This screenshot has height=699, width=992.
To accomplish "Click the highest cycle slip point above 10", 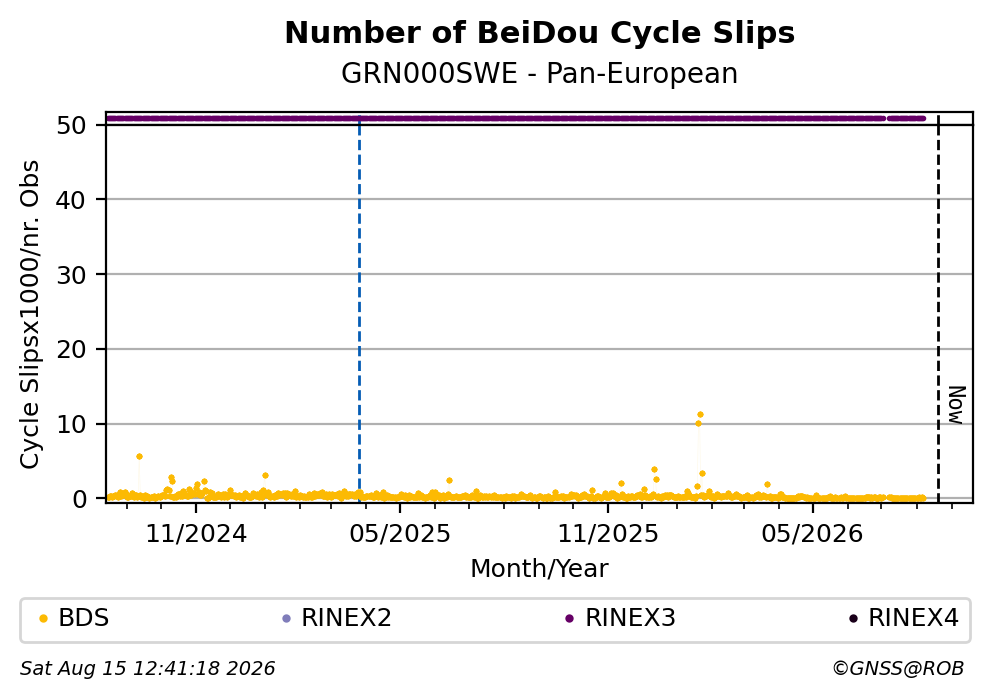I will coord(700,415).
